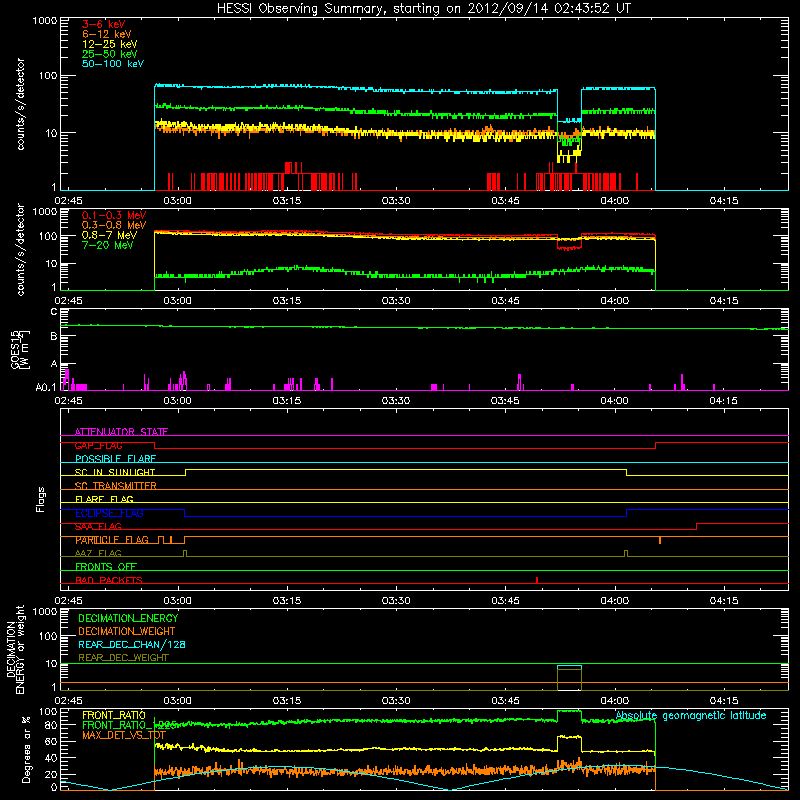Click counts/s/detector label of top panel
800x800 pixels.
click(20, 104)
